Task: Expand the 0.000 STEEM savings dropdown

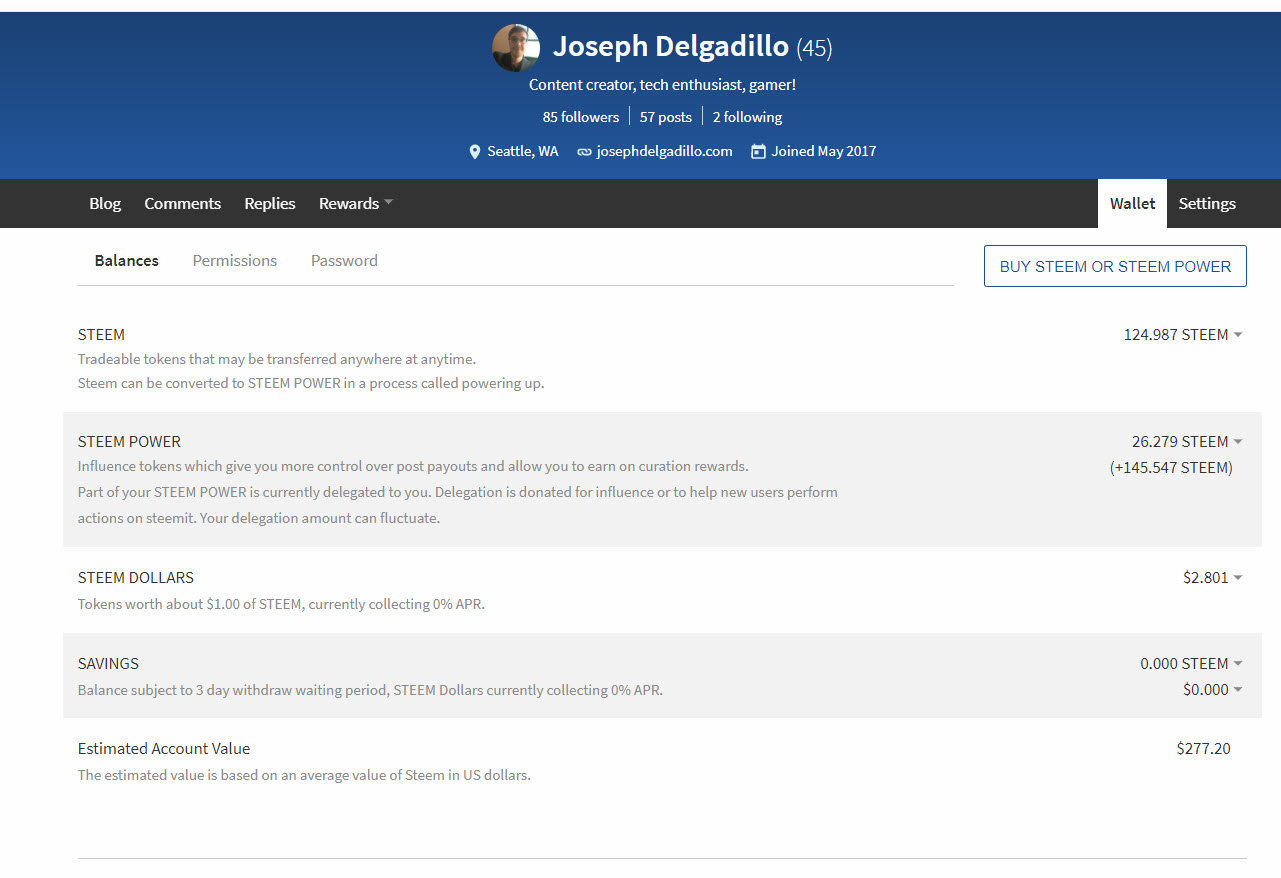Action: [1191, 663]
